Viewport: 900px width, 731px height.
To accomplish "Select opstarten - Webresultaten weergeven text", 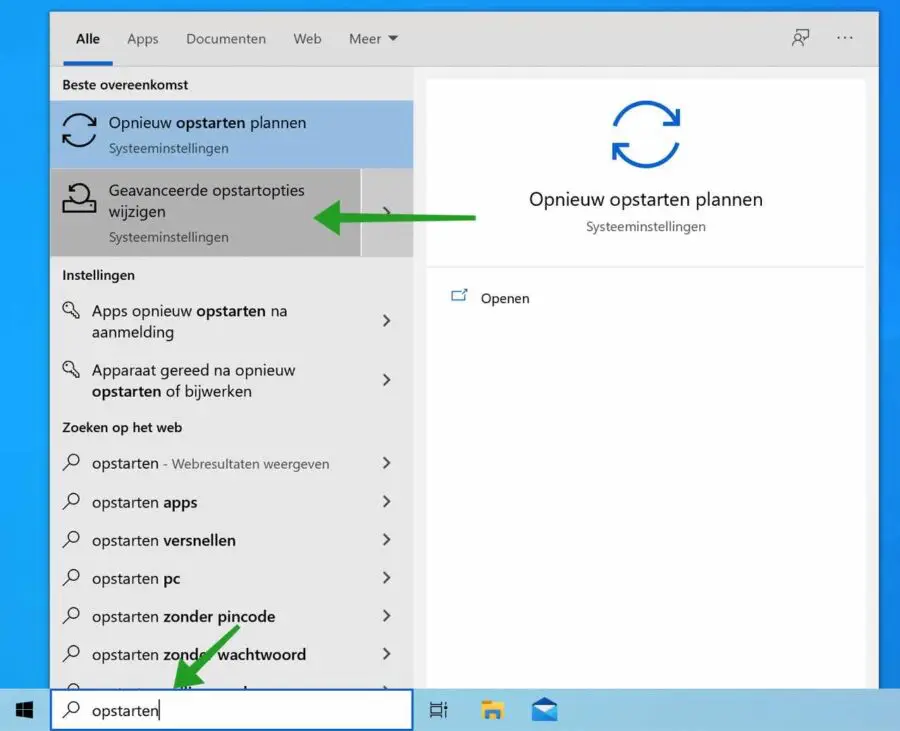I will click(211, 464).
